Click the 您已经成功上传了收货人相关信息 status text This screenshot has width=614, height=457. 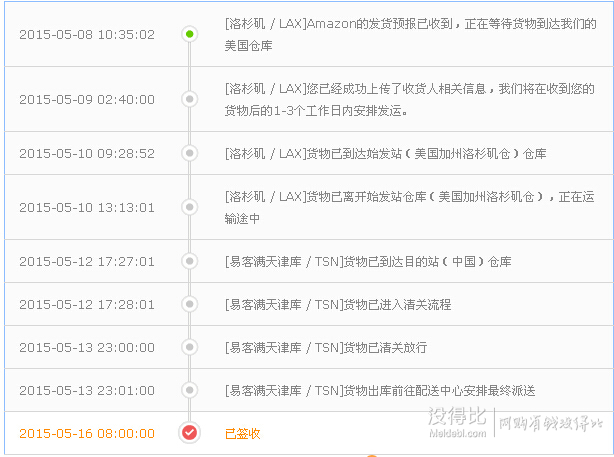tap(410, 100)
